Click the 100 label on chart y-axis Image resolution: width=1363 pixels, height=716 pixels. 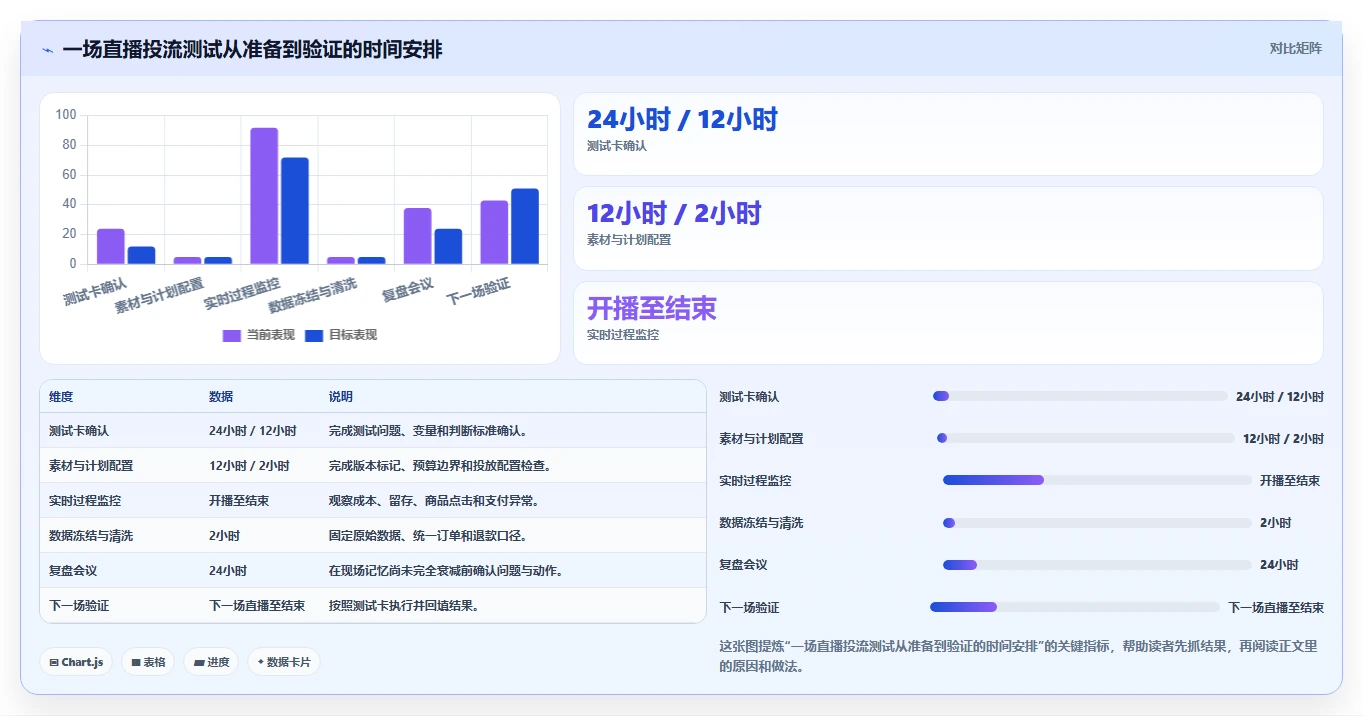pyautogui.click(x=66, y=115)
